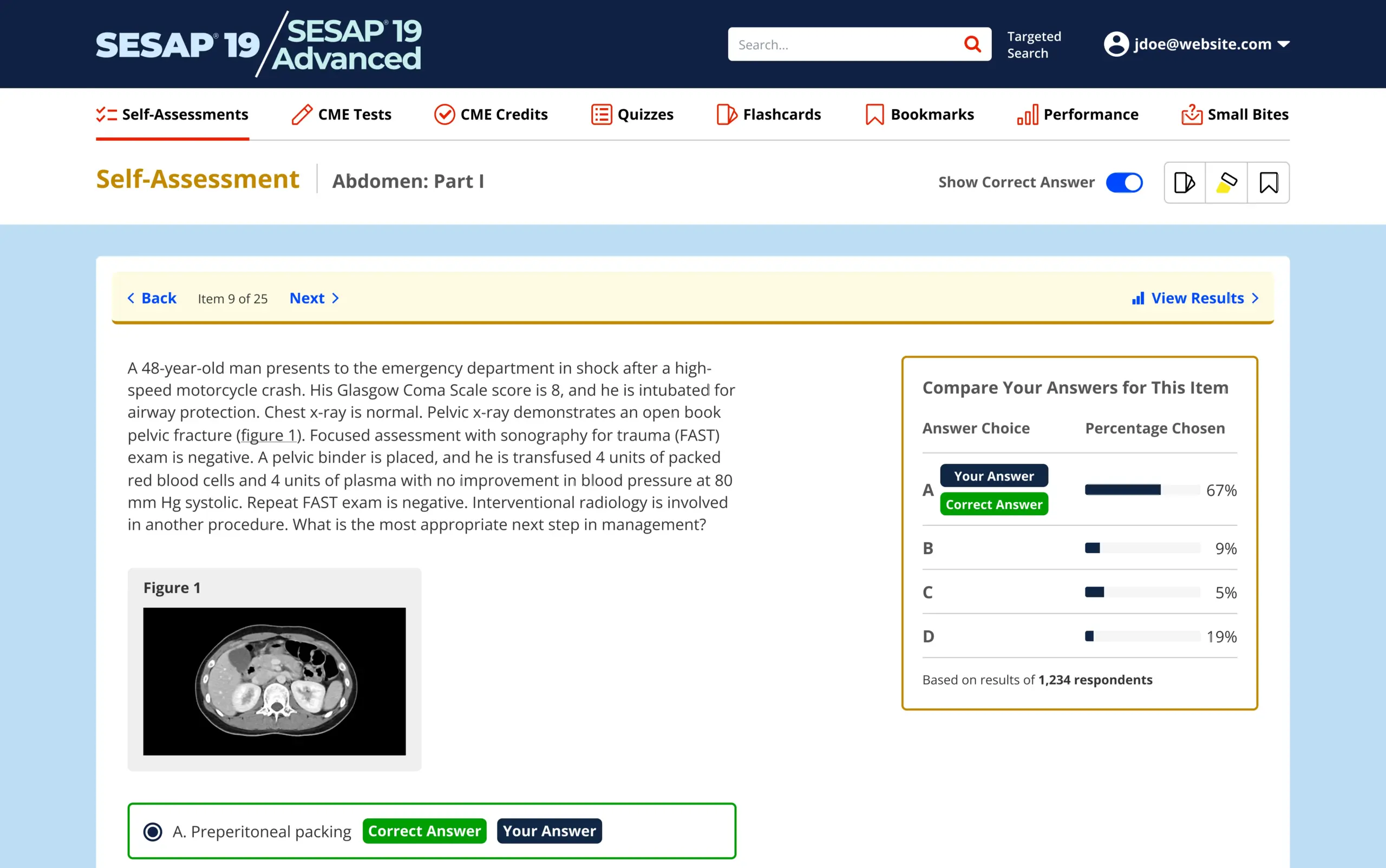Screen dimensions: 1386x868
Task: Open the user account avatar icon
Action: pyautogui.click(x=1116, y=44)
